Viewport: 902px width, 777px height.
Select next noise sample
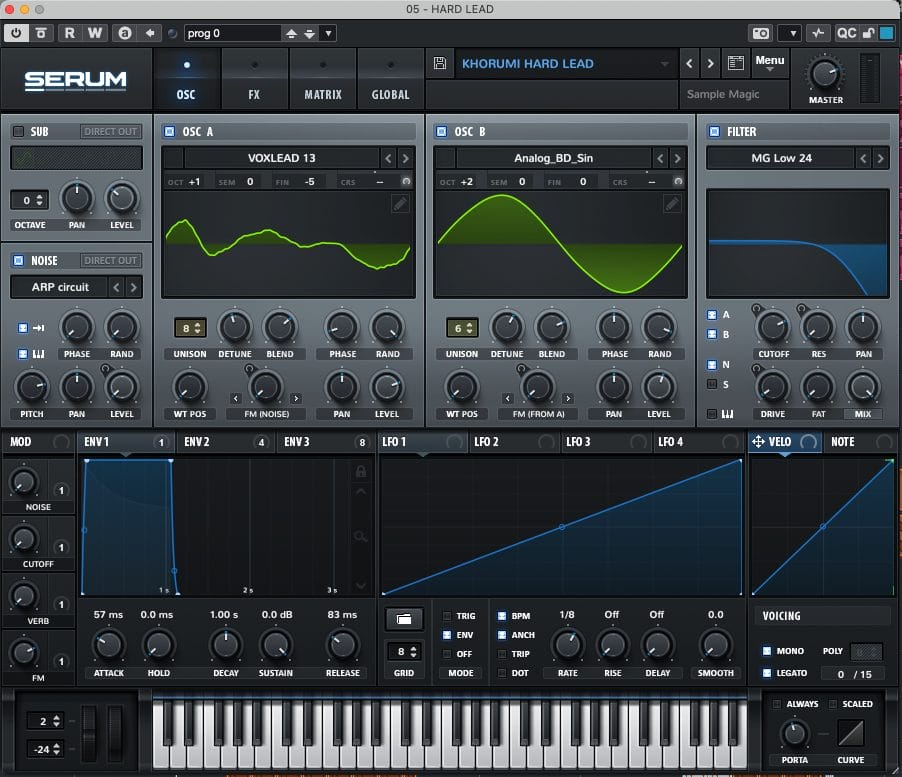pos(133,287)
